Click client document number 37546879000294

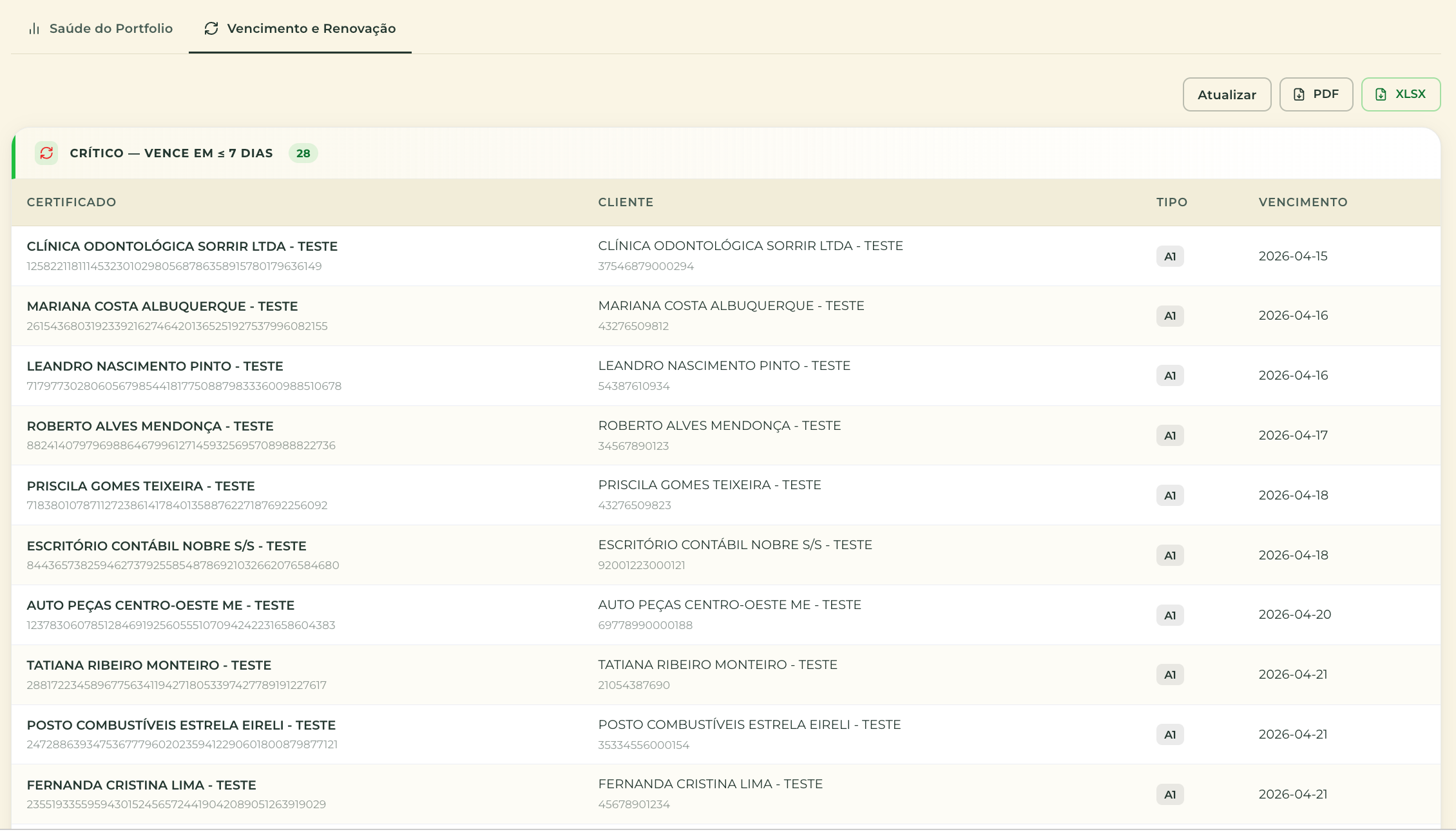tap(646, 266)
